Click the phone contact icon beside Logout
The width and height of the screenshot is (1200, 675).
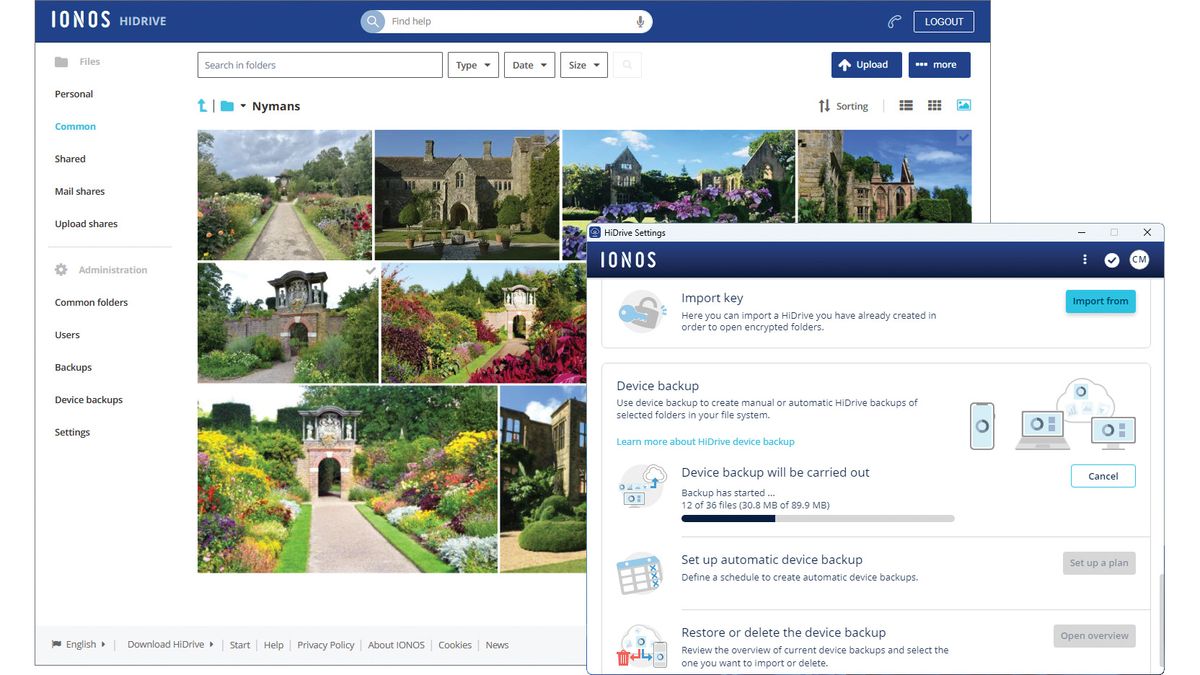tap(894, 21)
